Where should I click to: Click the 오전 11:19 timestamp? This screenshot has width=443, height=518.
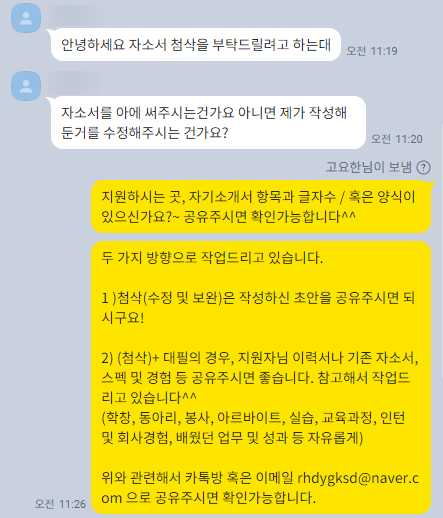click(x=372, y=51)
